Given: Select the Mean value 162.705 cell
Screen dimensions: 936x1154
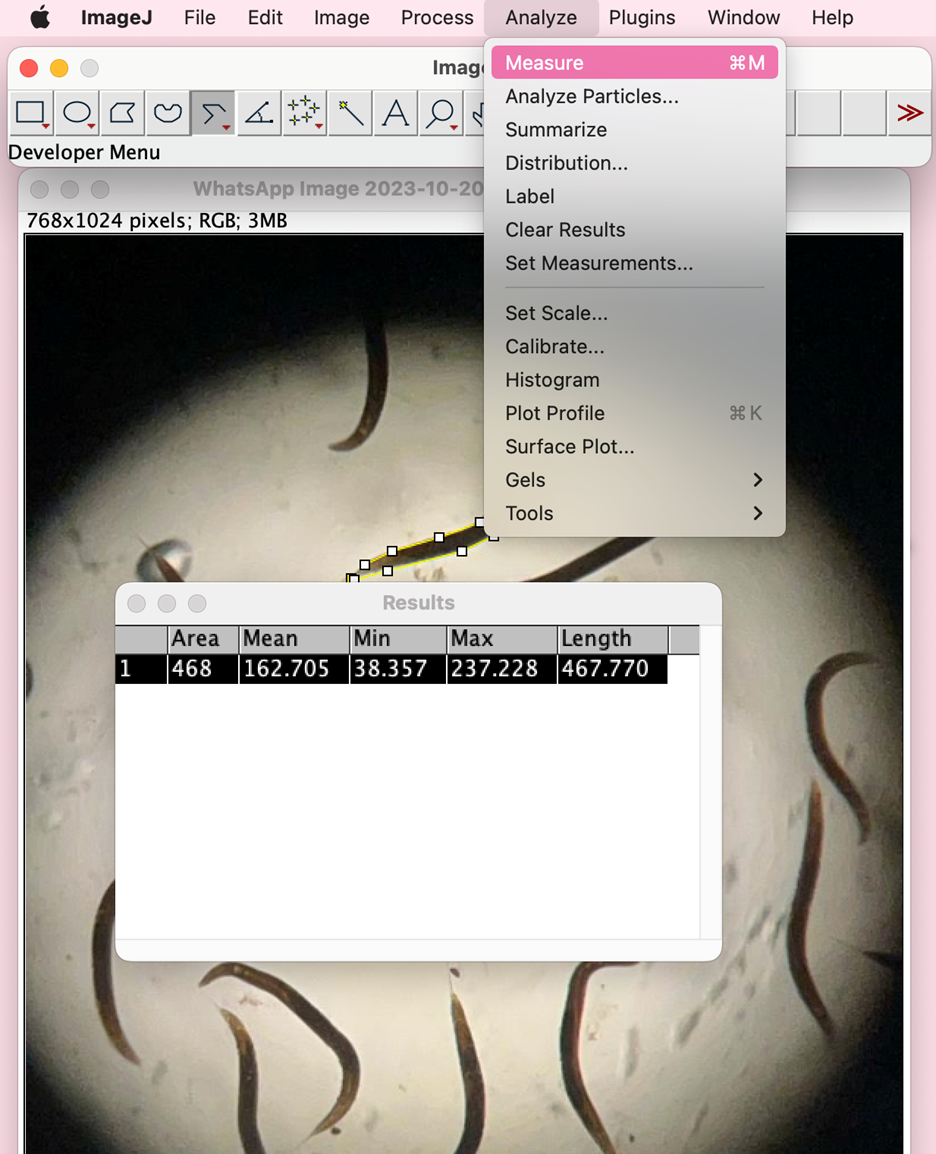Looking at the screenshot, I should pyautogui.click(x=294, y=668).
